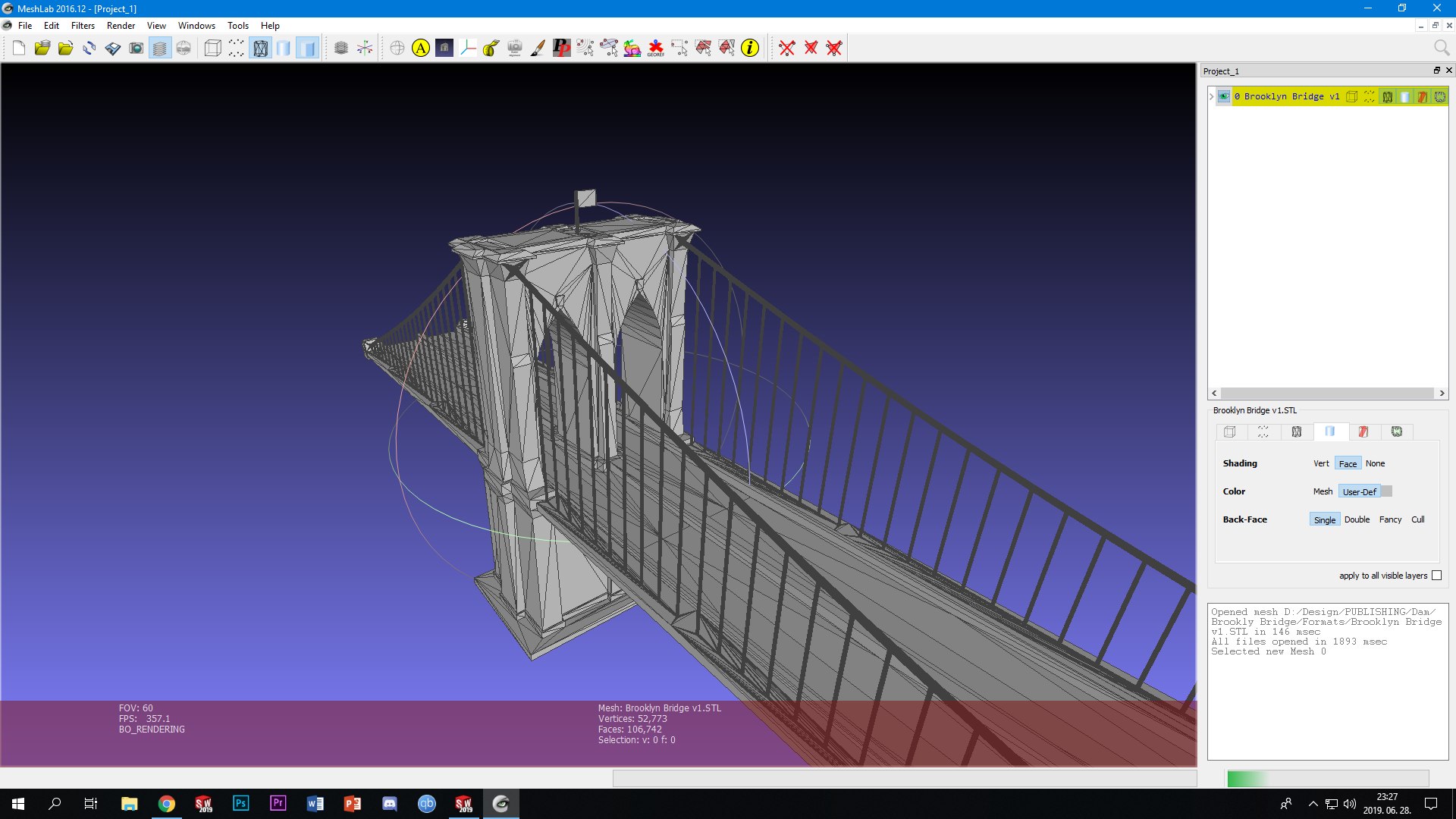Image resolution: width=1456 pixels, height=819 pixels.
Task: Click the Select Connected Components icon
Action: 726,49
